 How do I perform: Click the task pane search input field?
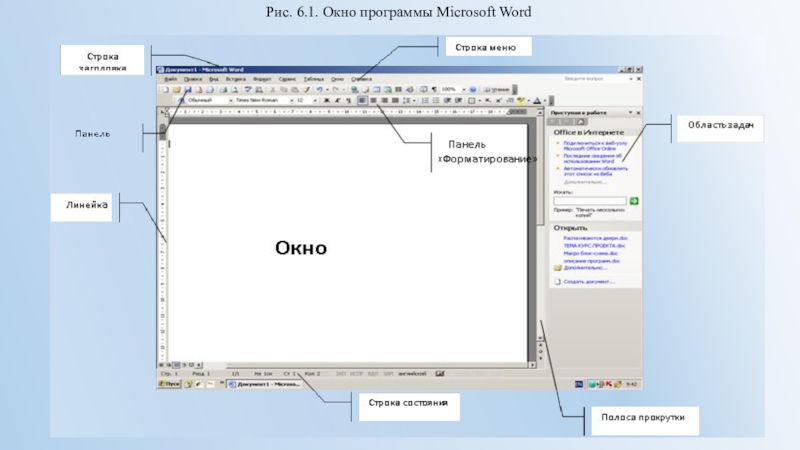click(590, 201)
